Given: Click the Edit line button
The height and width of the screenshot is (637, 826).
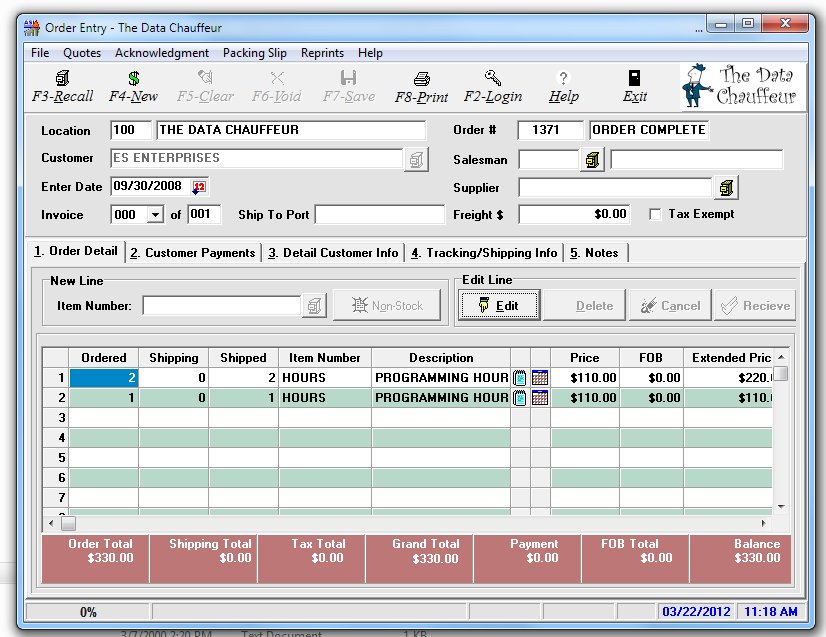Looking at the screenshot, I should click(499, 305).
